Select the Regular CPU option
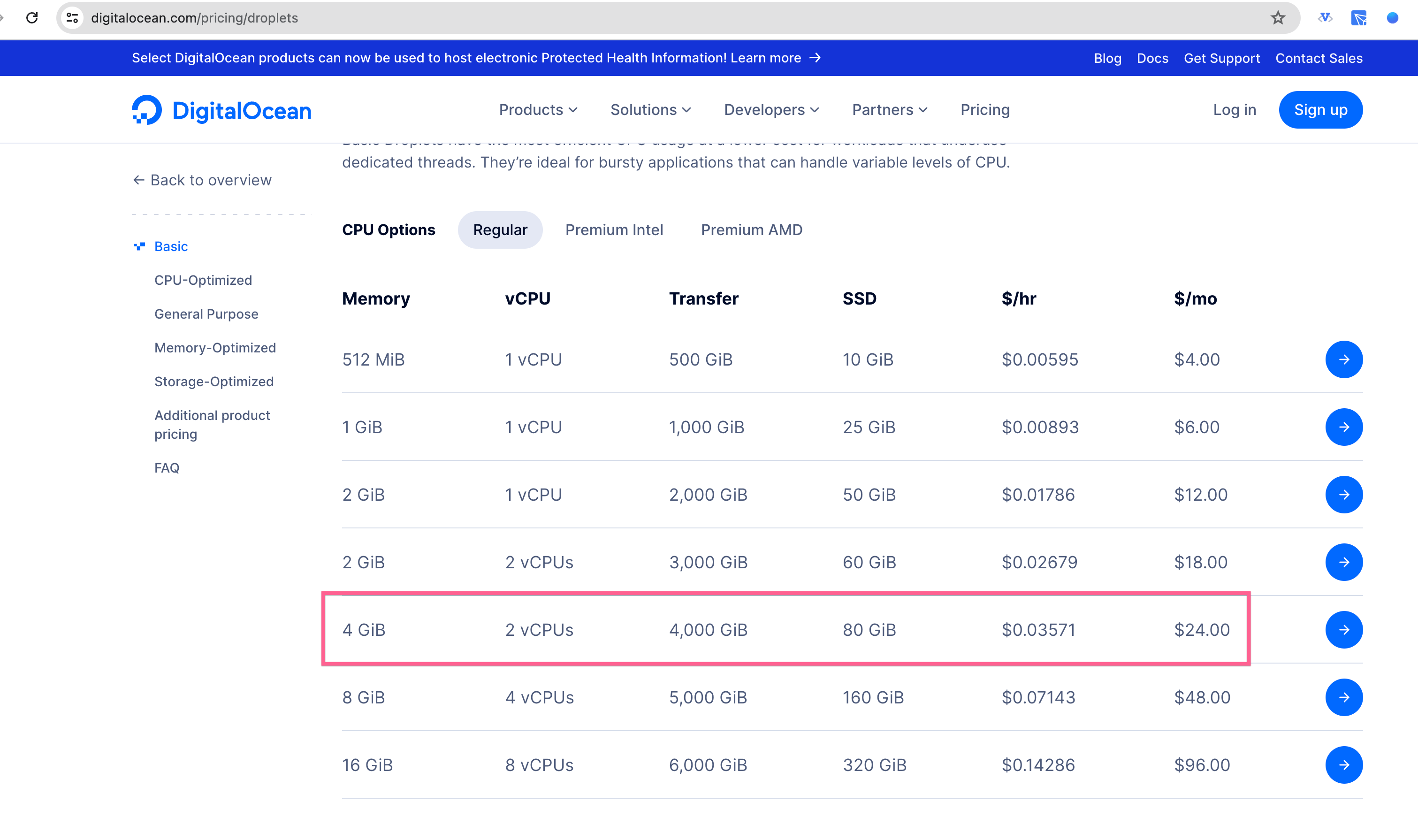Image resolution: width=1418 pixels, height=840 pixels. (x=500, y=230)
